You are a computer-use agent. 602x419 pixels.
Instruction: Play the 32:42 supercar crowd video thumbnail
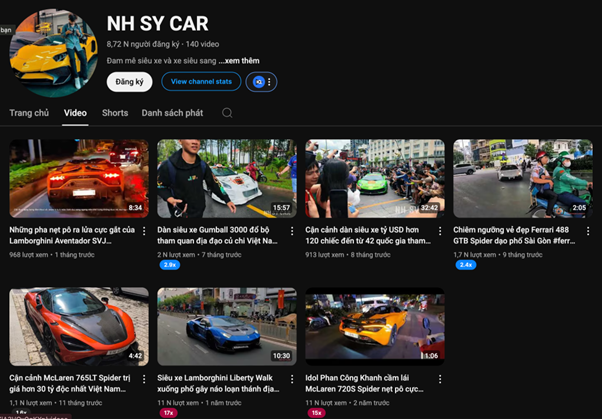[375, 179]
